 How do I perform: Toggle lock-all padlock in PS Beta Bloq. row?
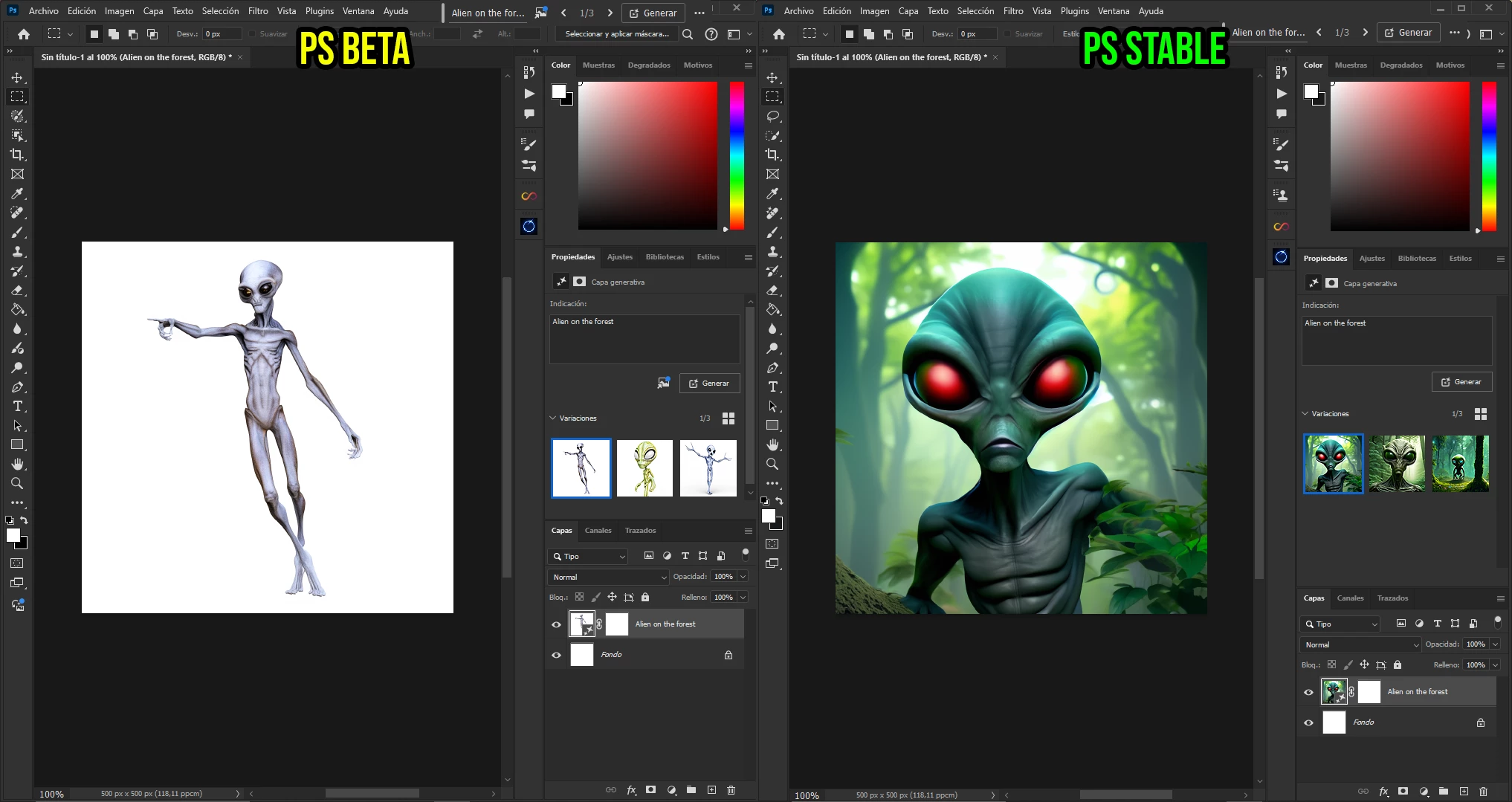(x=645, y=597)
